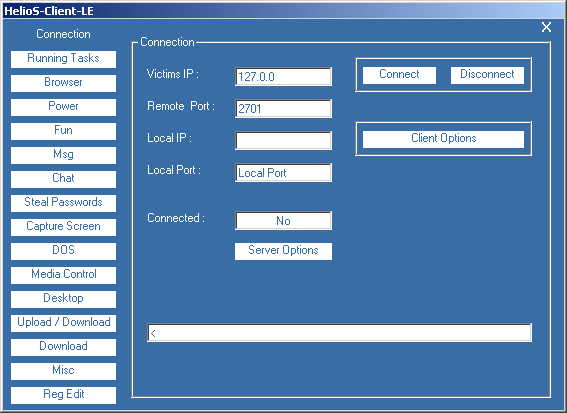
Task: Close the window with the X icon
Action: (546, 27)
